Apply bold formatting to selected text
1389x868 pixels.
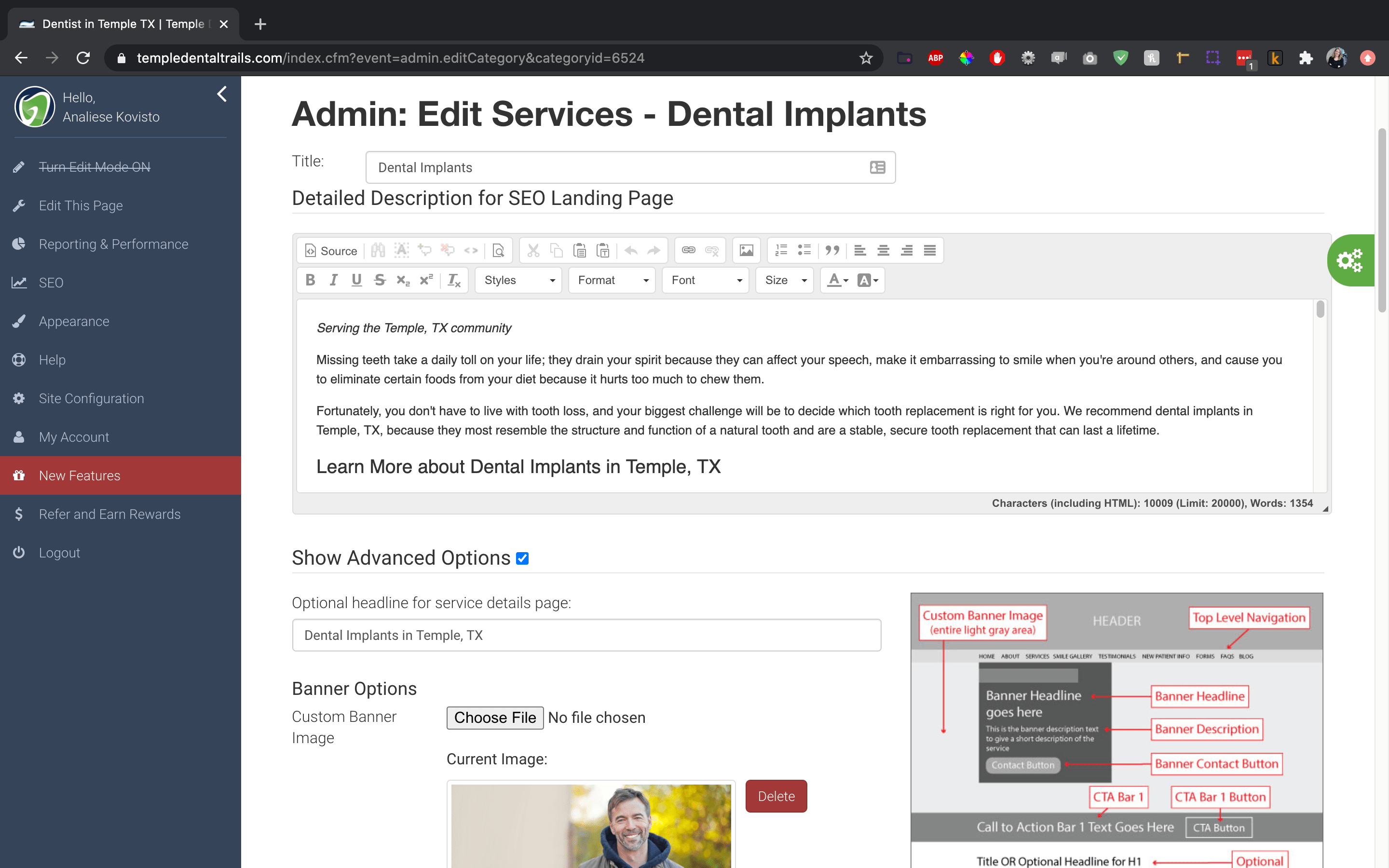pyautogui.click(x=311, y=280)
